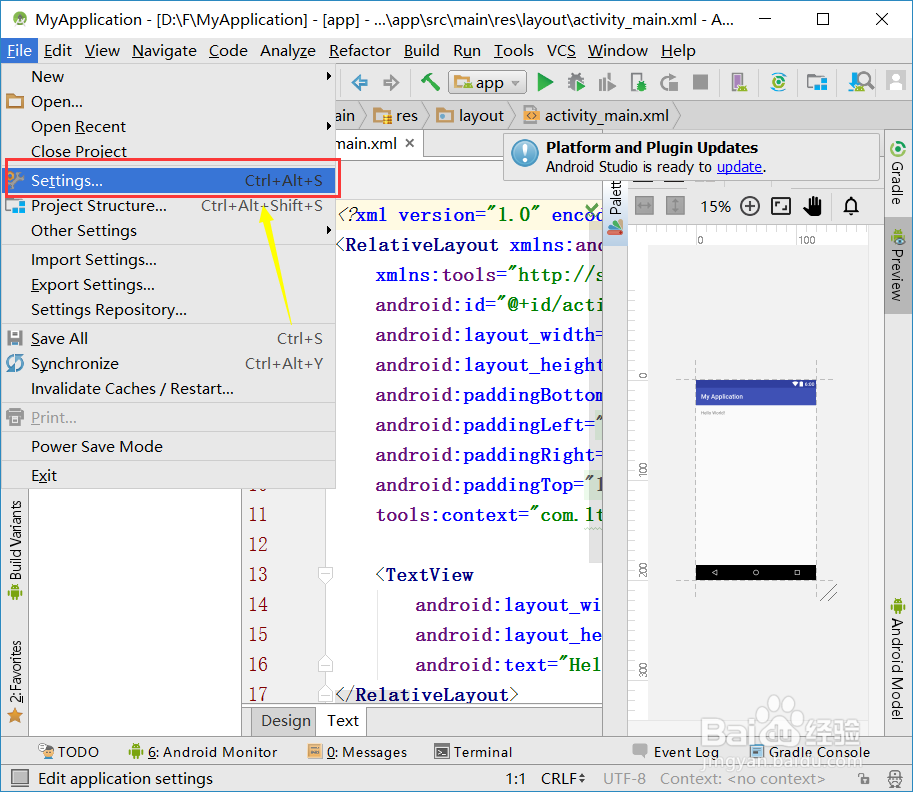Click Export Settings... menu item
This screenshot has width=913, height=792.
click(x=168, y=285)
